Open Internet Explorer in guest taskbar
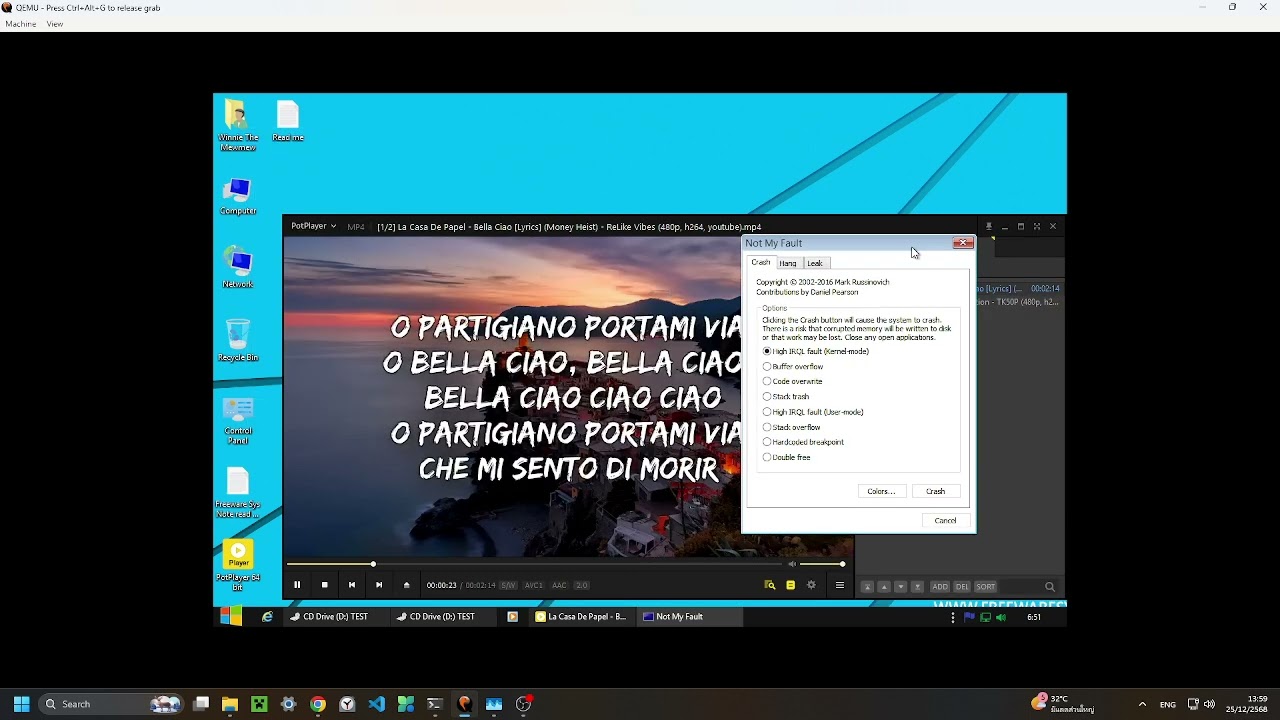The height and width of the screenshot is (720, 1280). coord(267,617)
